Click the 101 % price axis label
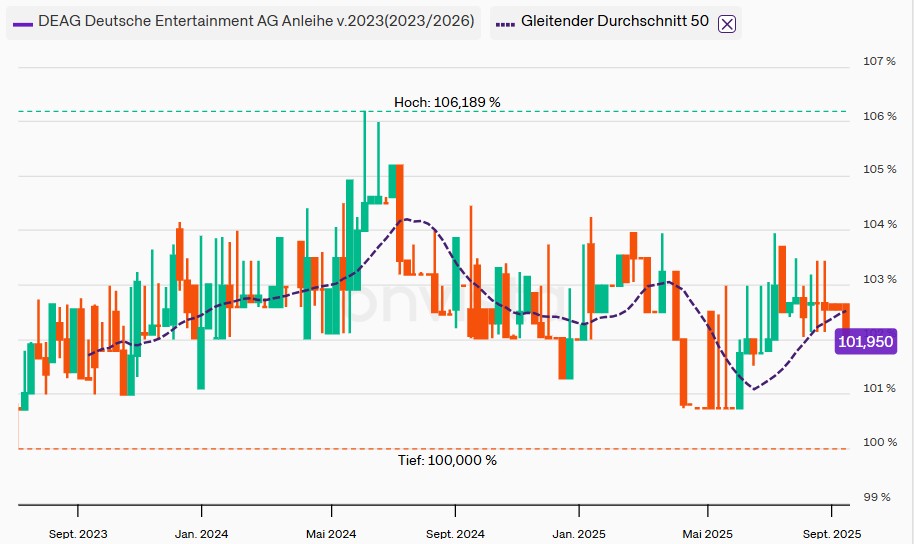 pos(880,388)
